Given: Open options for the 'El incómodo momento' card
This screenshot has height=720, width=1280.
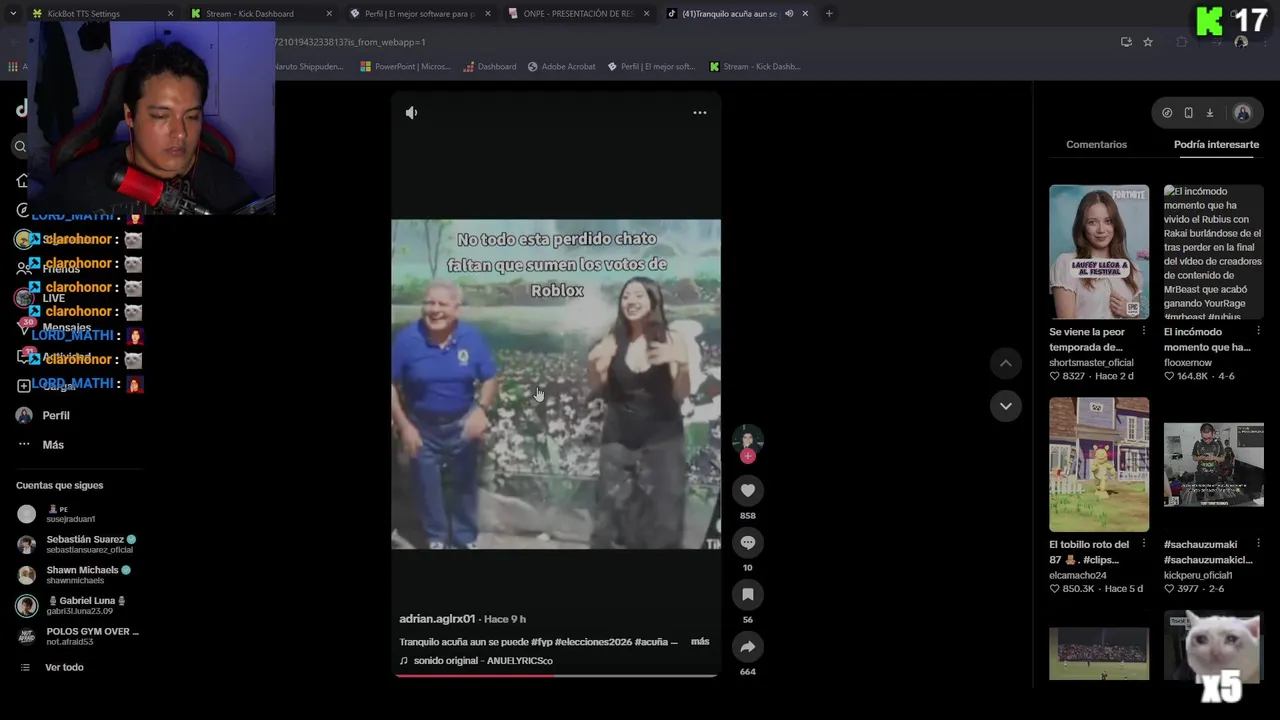Looking at the screenshot, I should pos(1258,331).
